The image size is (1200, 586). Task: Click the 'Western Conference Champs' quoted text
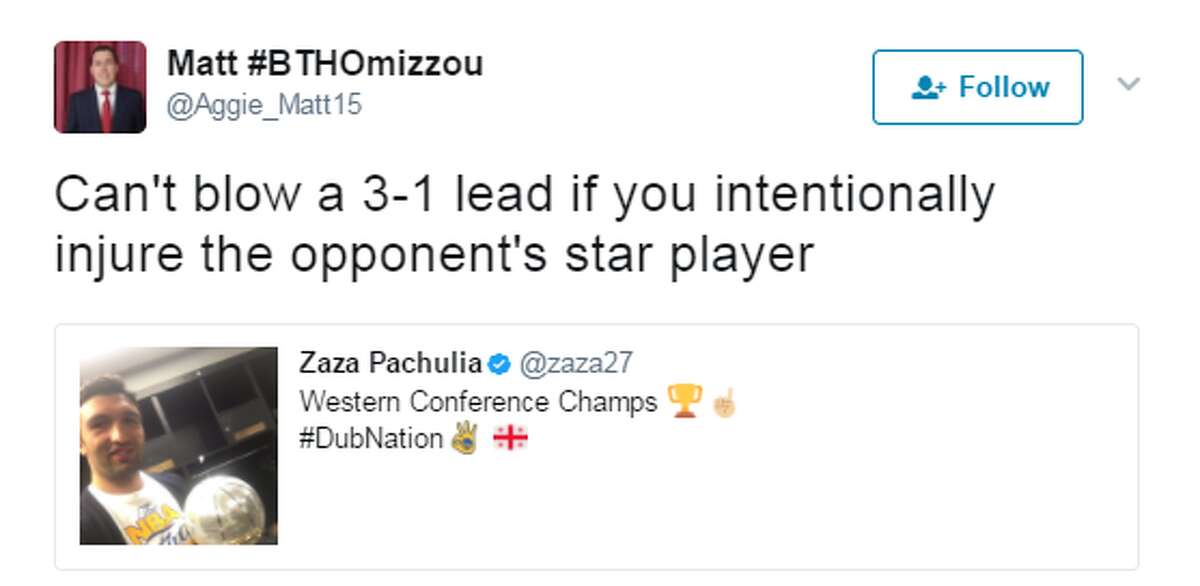pyautogui.click(x=479, y=402)
